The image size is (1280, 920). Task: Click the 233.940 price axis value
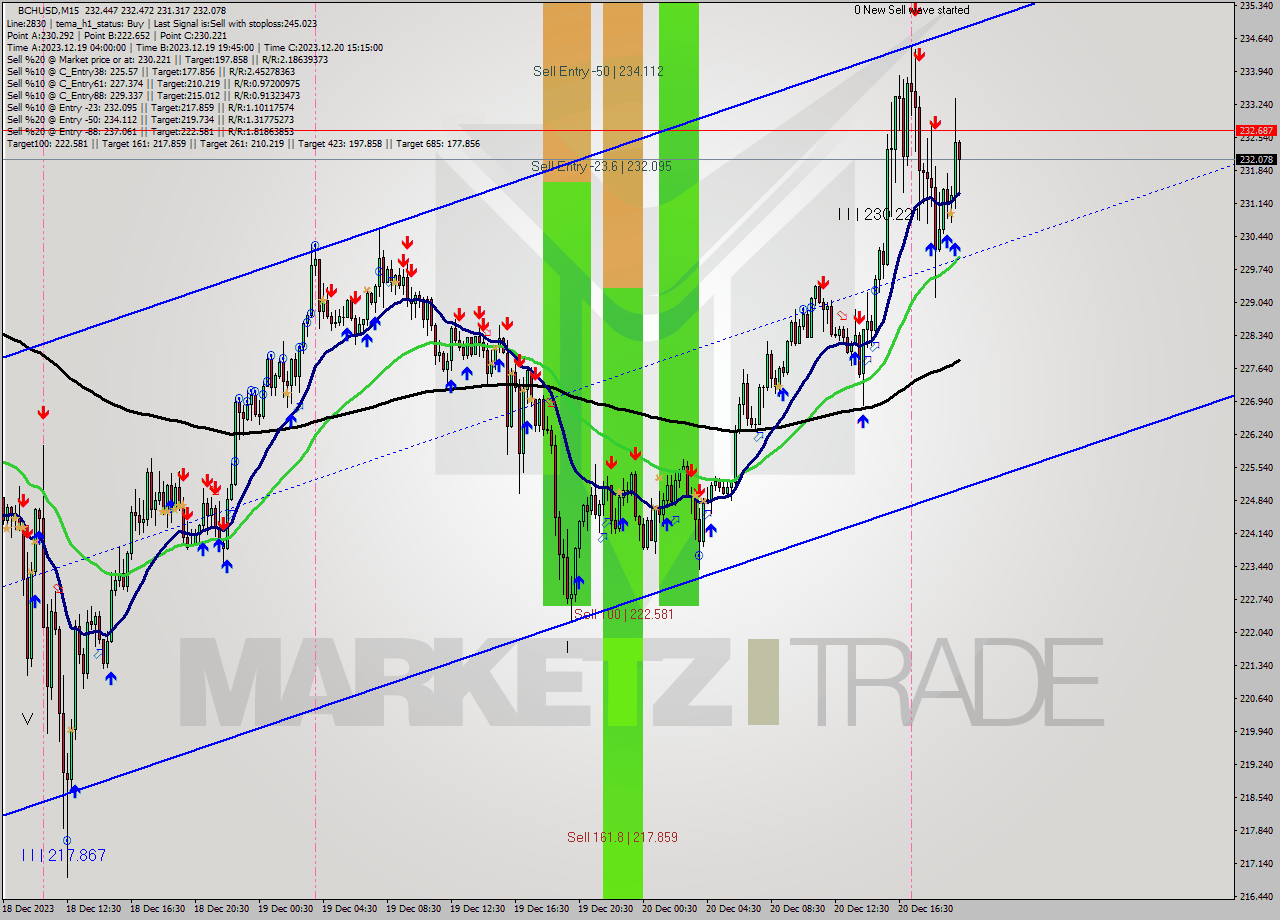tap(1256, 72)
